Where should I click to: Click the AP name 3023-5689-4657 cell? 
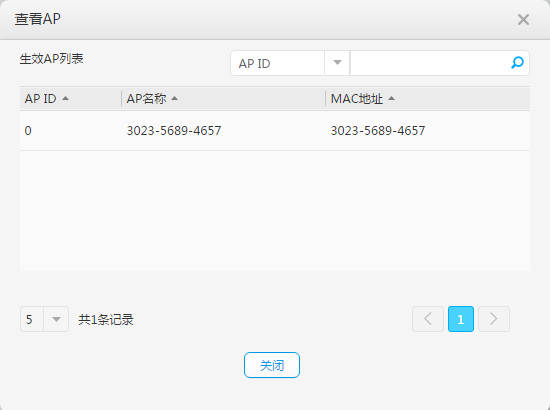pos(174,131)
